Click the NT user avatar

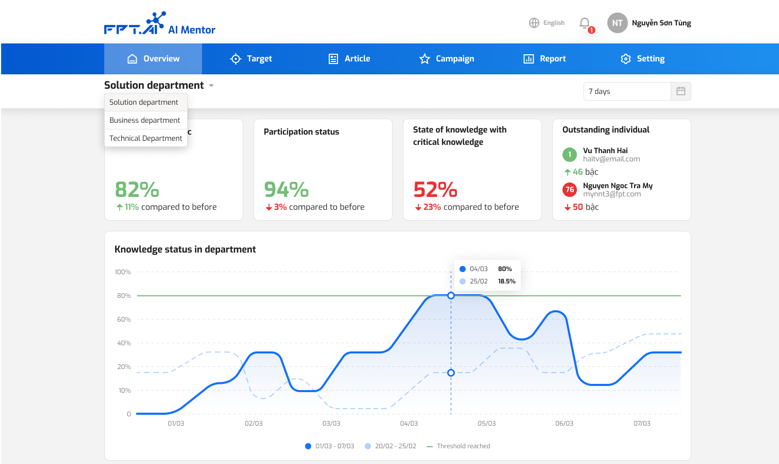click(x=618, y=23)
